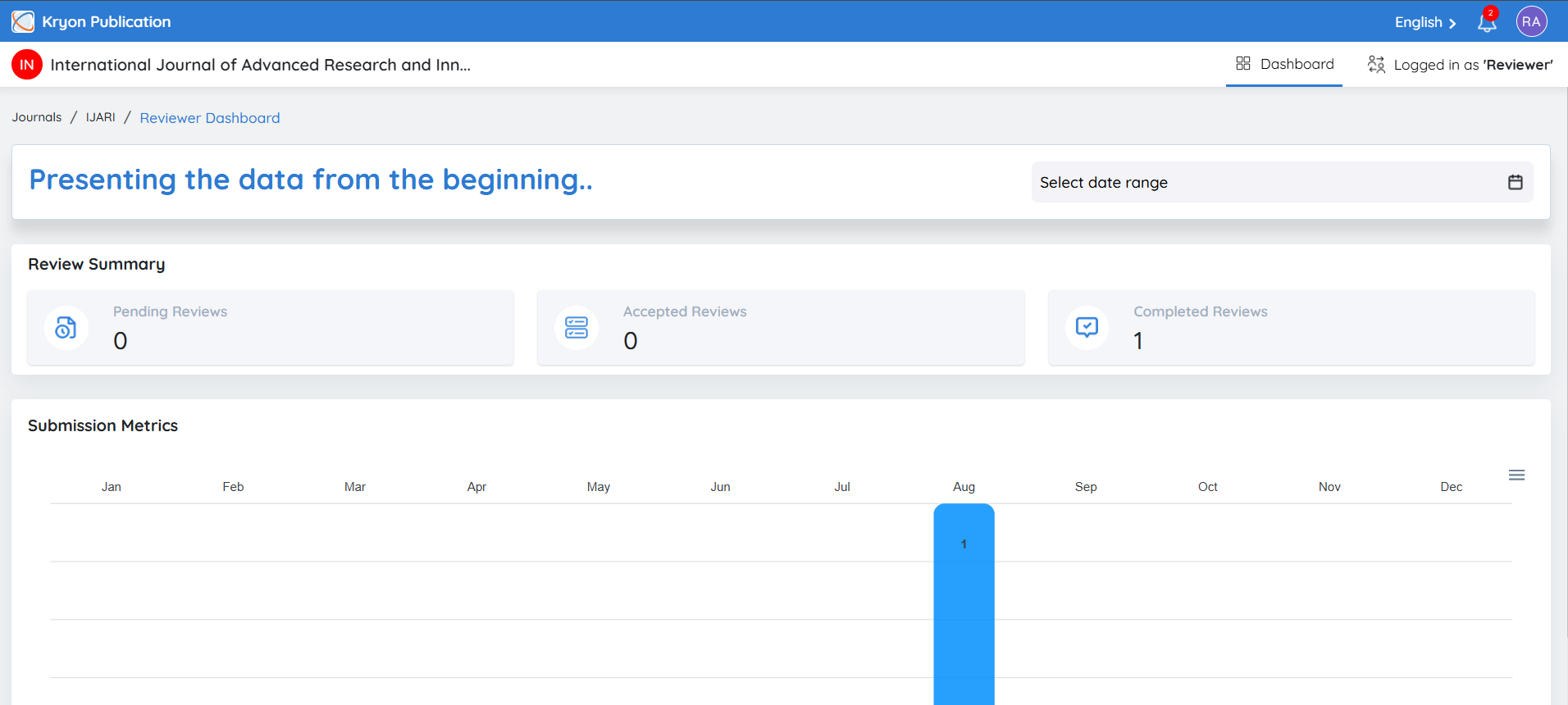
Task: Click the red IN journal badge
Action: point(27,65)
